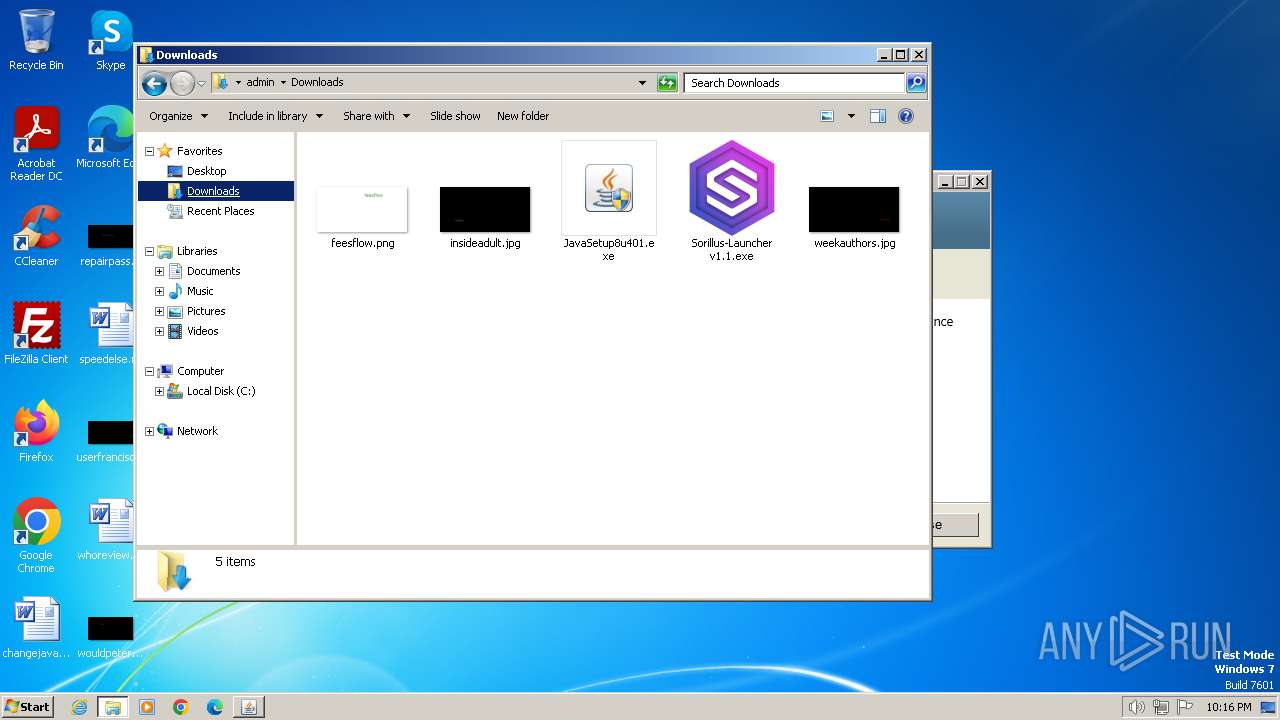Image resolution: width=1280 pixels, height=720 pixels.
Task: Open the Organize menu
Action: (x=178, y=116)
